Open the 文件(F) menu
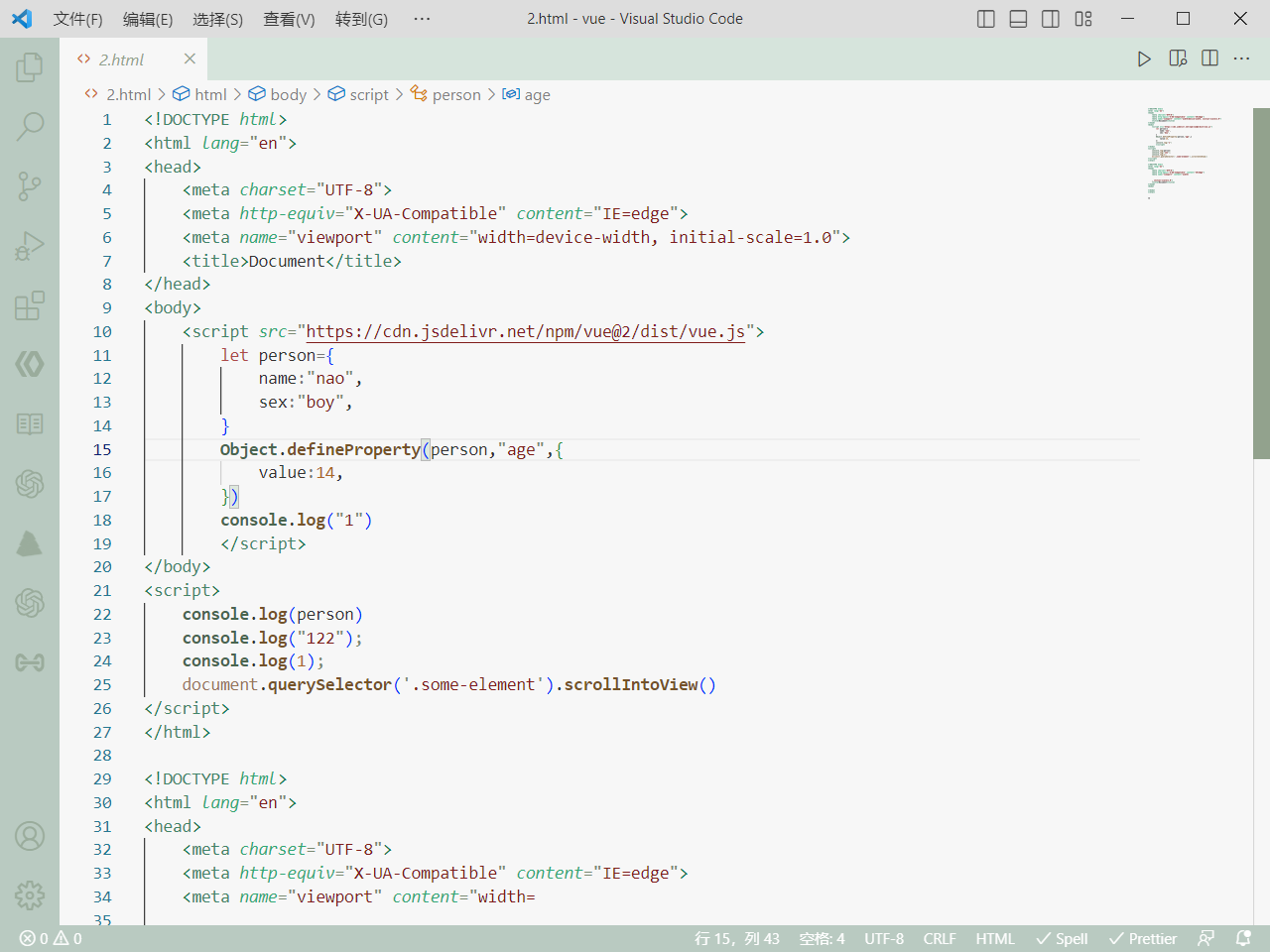 pos(77,19)
